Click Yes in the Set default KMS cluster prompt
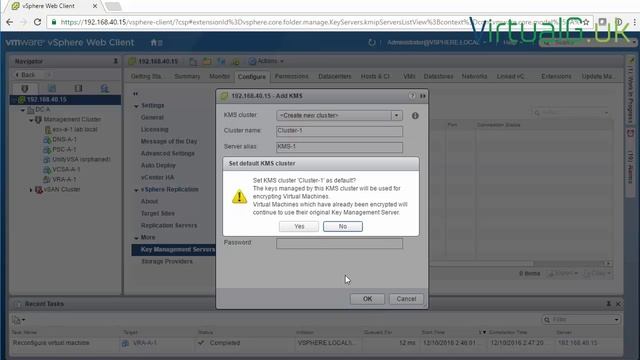The width and height of the screenshot is (640, 360). (x=299, y=227)
